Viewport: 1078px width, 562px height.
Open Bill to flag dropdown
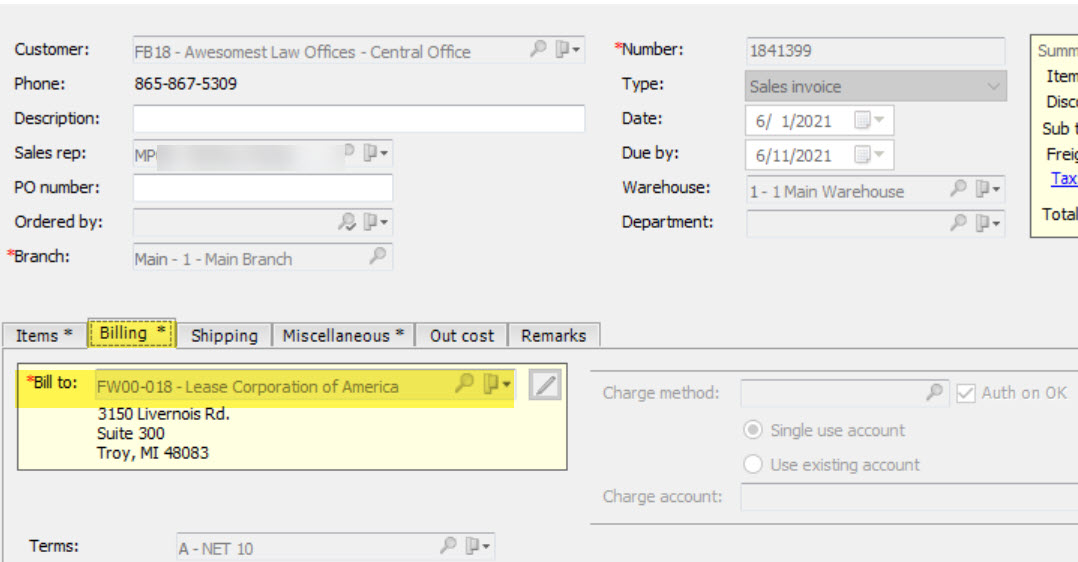[x=497, y=384]
